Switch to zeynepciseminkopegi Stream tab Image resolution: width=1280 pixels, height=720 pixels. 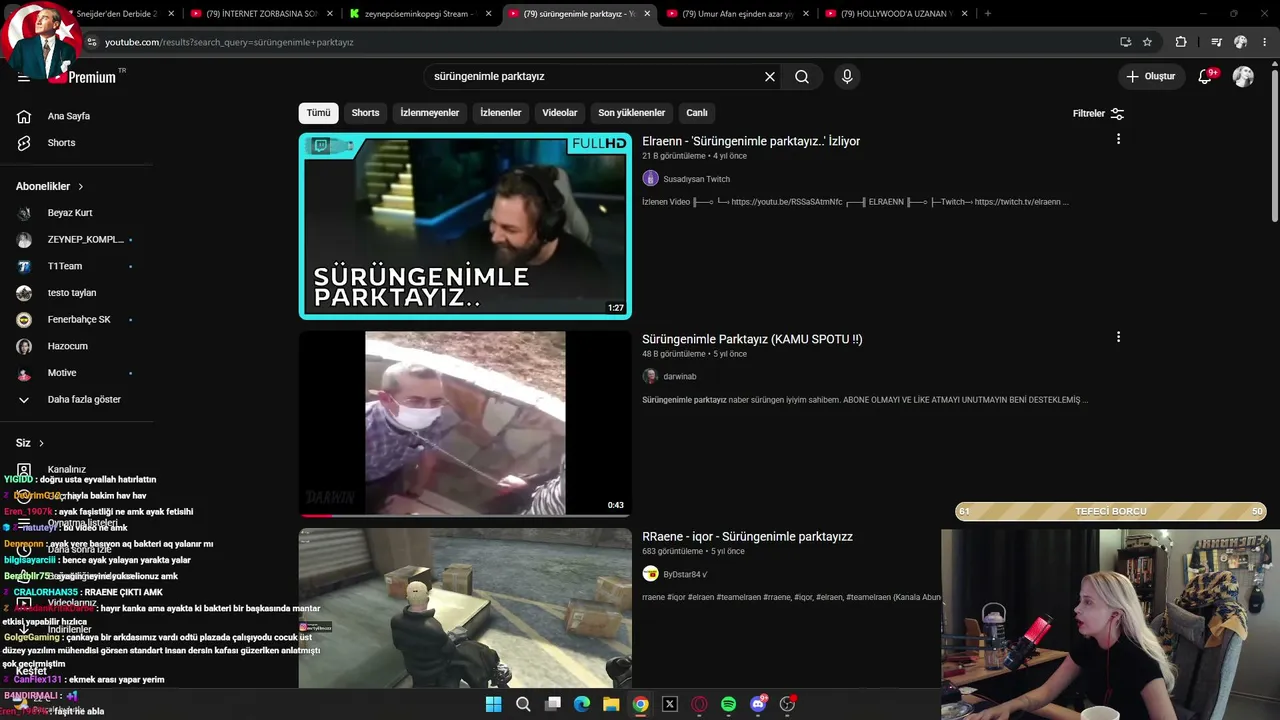click(420, 14)
